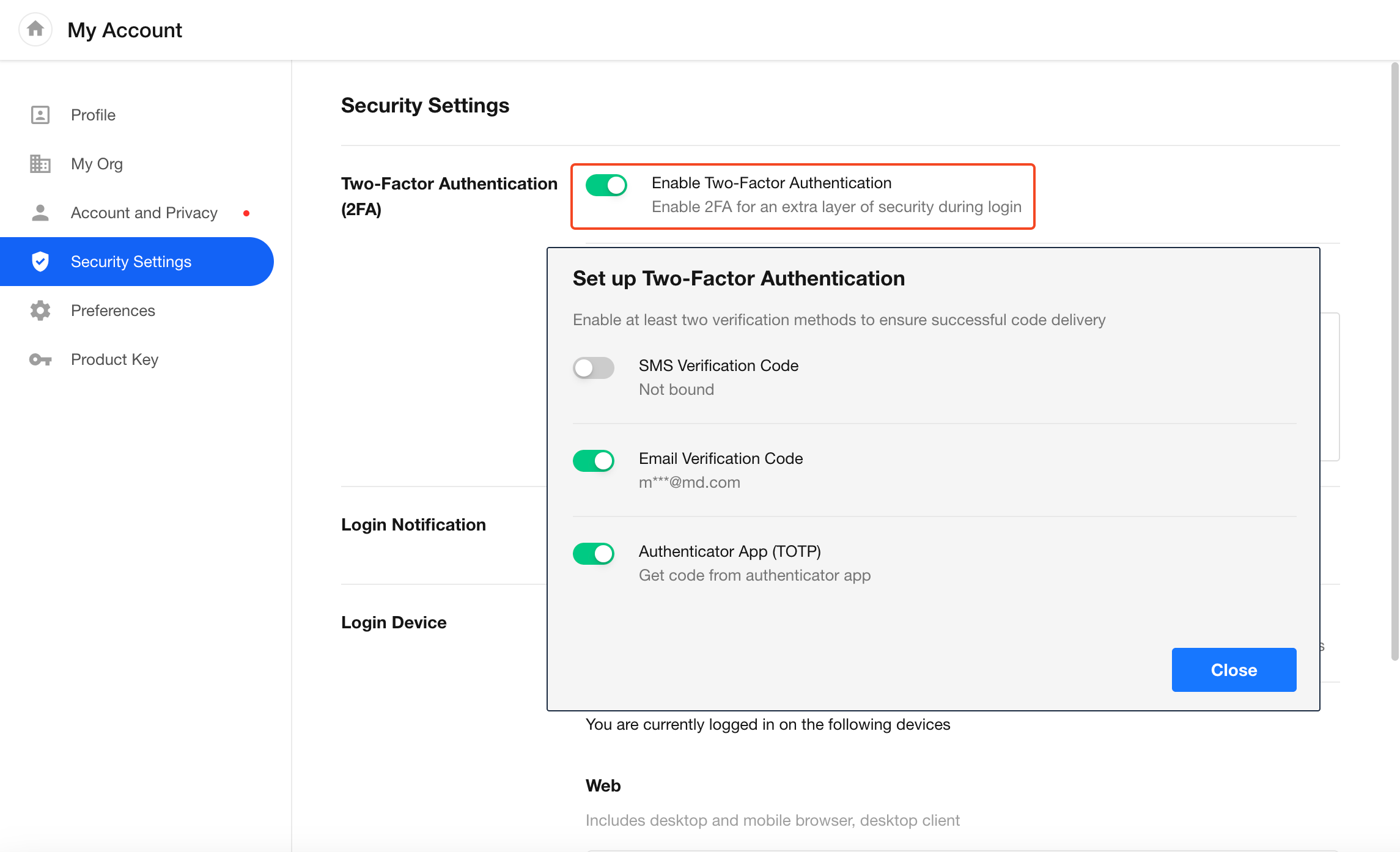This screenshot has height=852, width=1400.
Task: Open Product Key page
Action: [114, 359]
